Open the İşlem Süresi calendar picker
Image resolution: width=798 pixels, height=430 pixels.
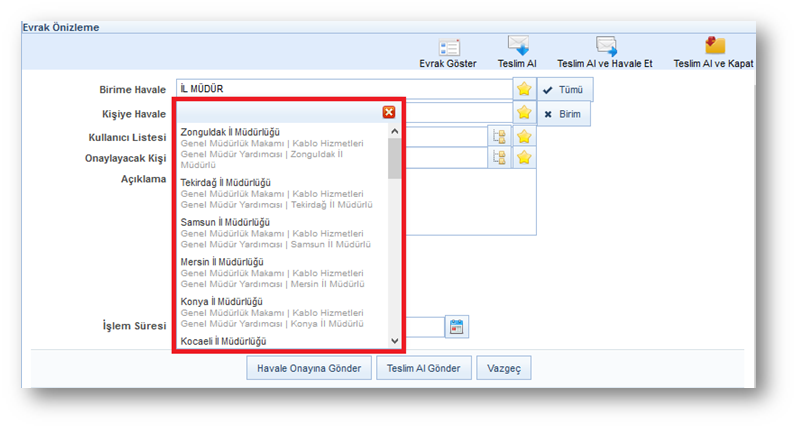[x=456, y=327]
